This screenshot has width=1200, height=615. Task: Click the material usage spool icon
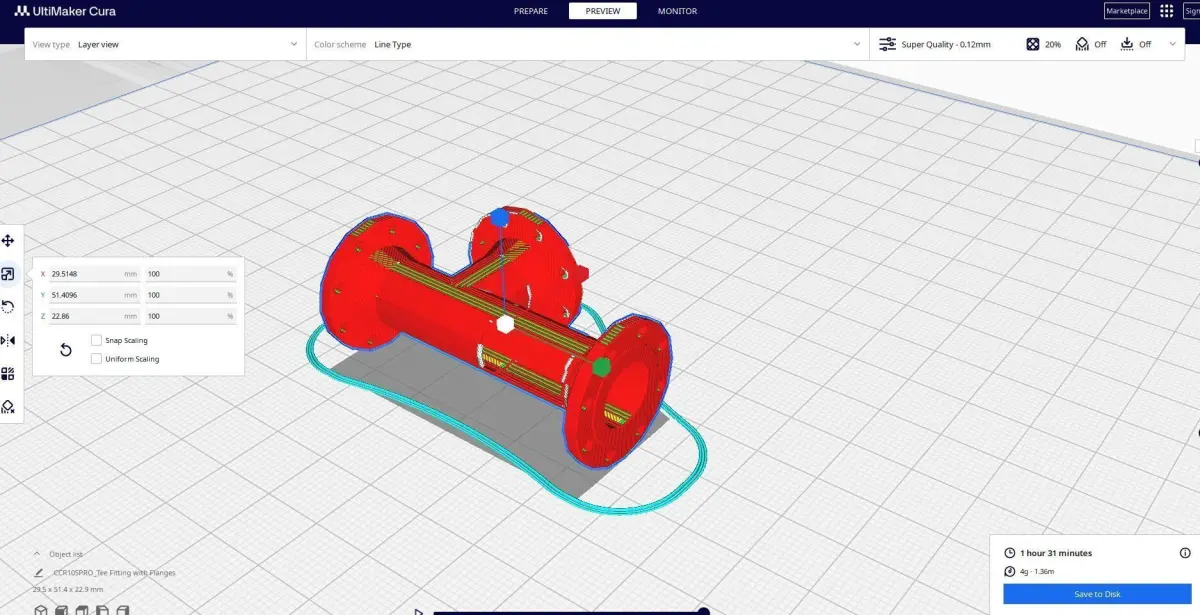[x=1010, y=572]
